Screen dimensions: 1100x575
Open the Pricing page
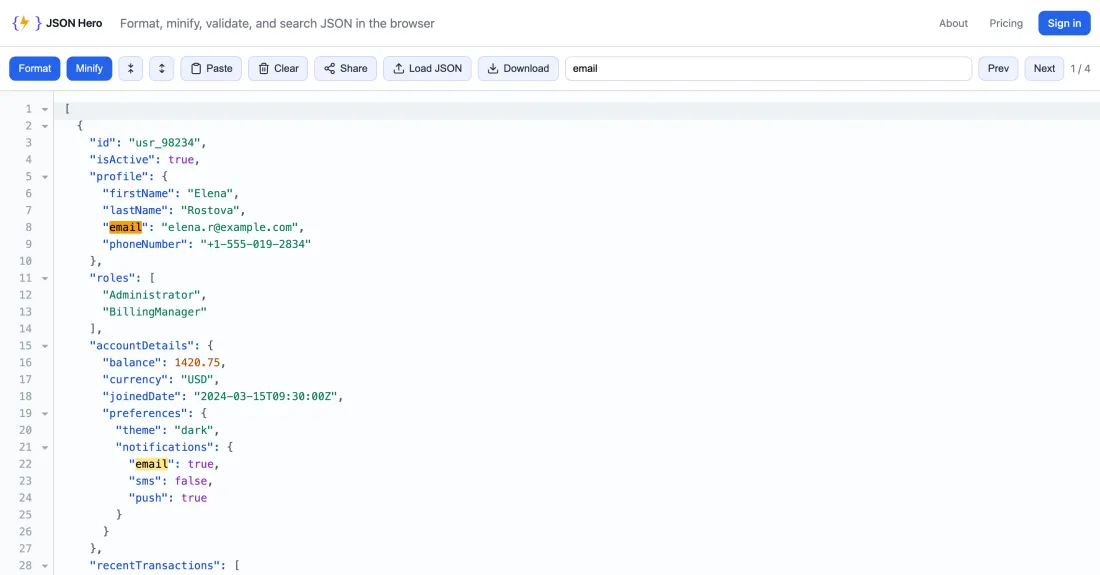coord(1006,23)
